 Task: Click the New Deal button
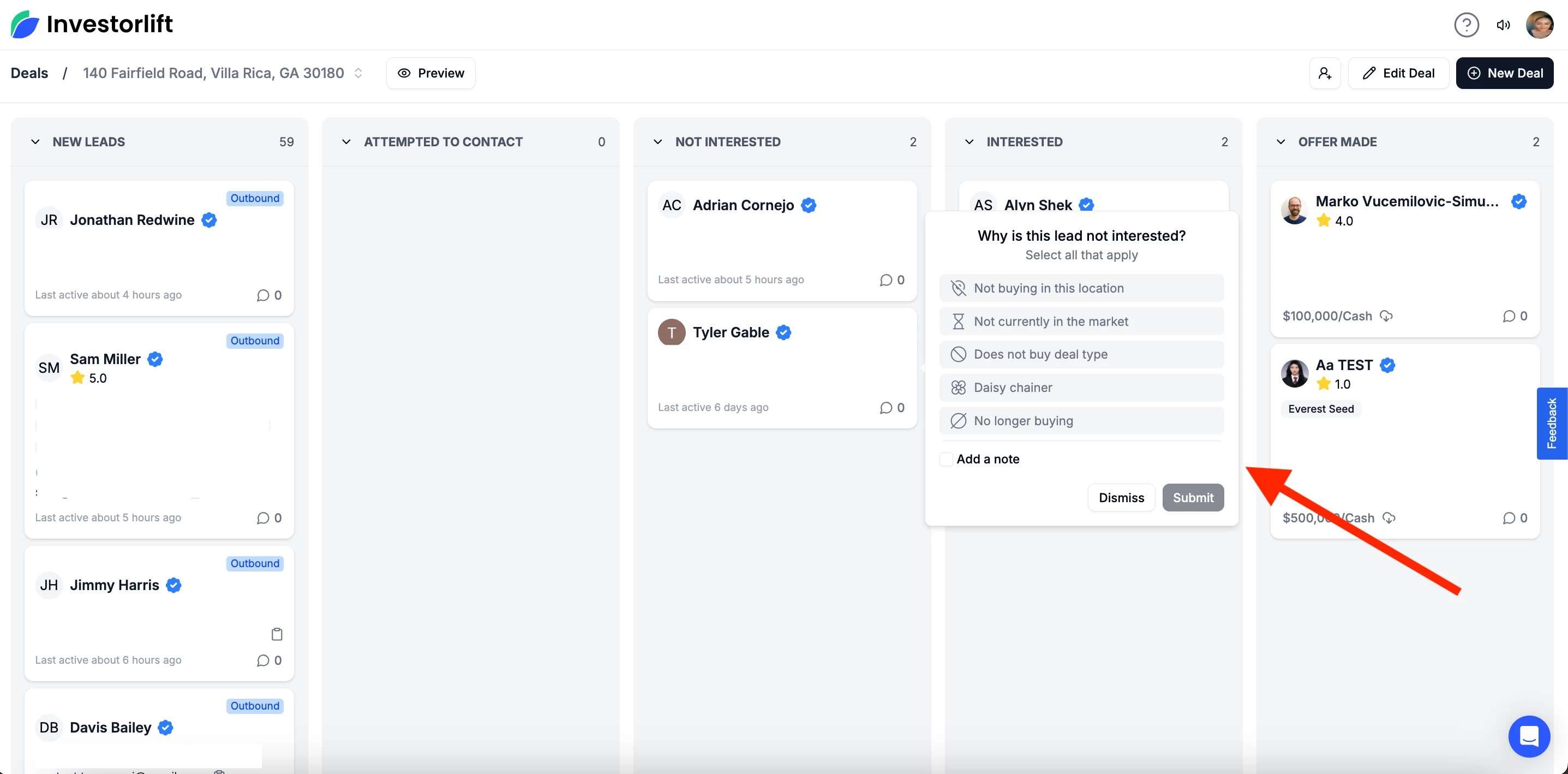1504,73
